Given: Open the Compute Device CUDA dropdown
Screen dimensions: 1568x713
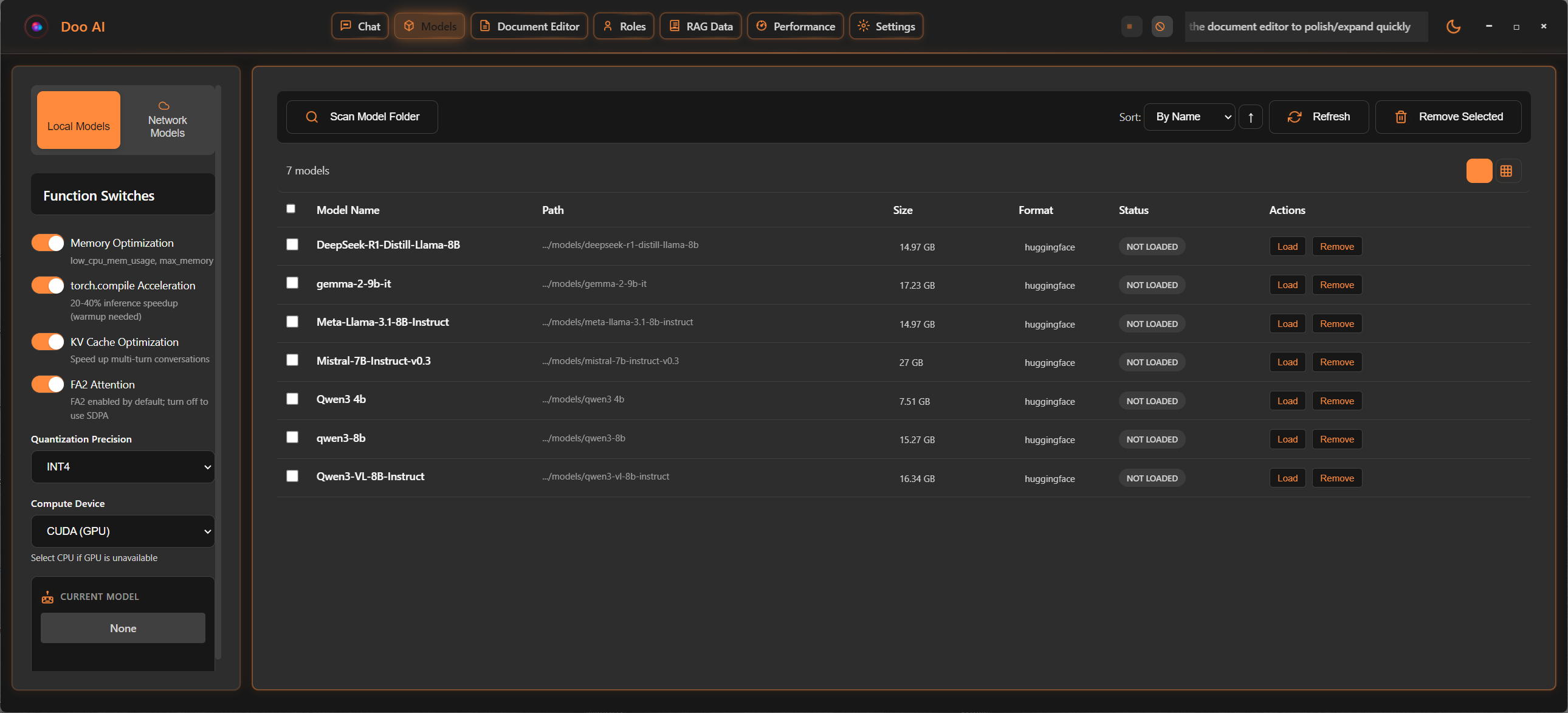Looking at the screenshot, I should (123, 531).
